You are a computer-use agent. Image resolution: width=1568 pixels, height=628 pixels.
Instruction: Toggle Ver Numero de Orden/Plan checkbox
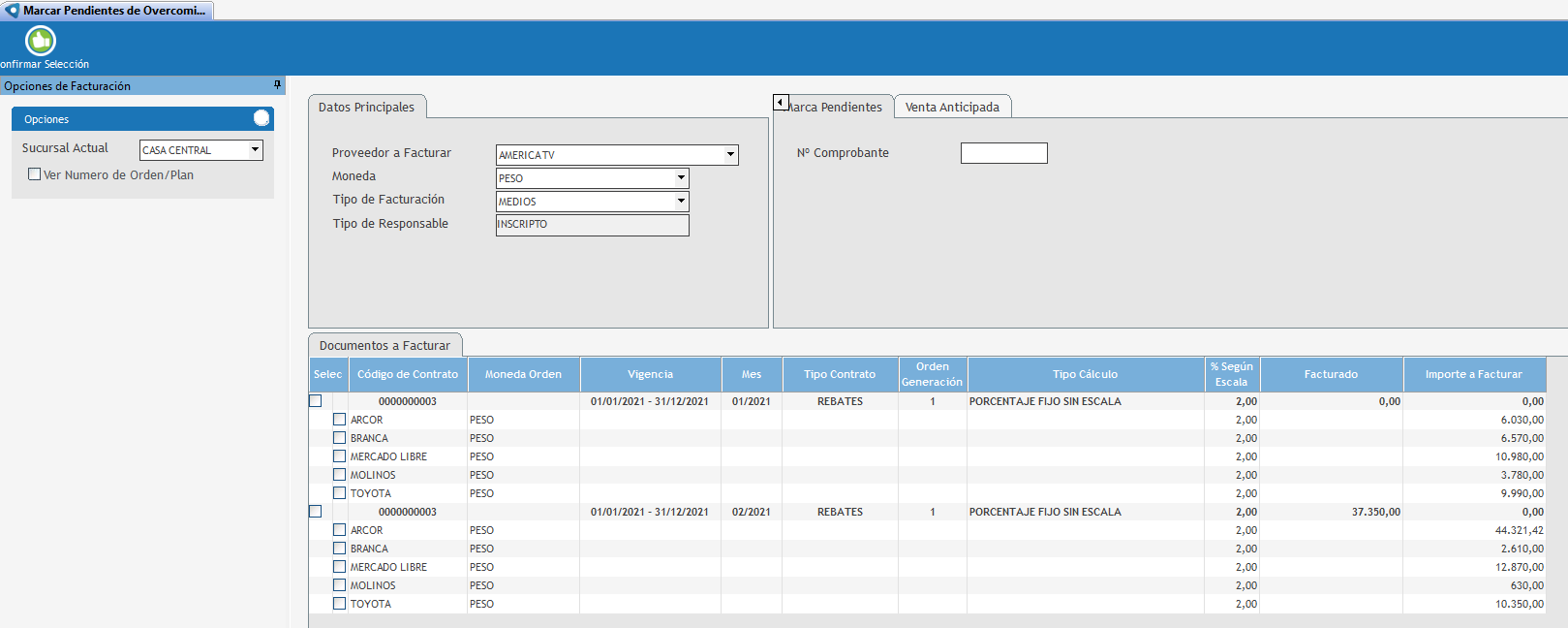35,174
